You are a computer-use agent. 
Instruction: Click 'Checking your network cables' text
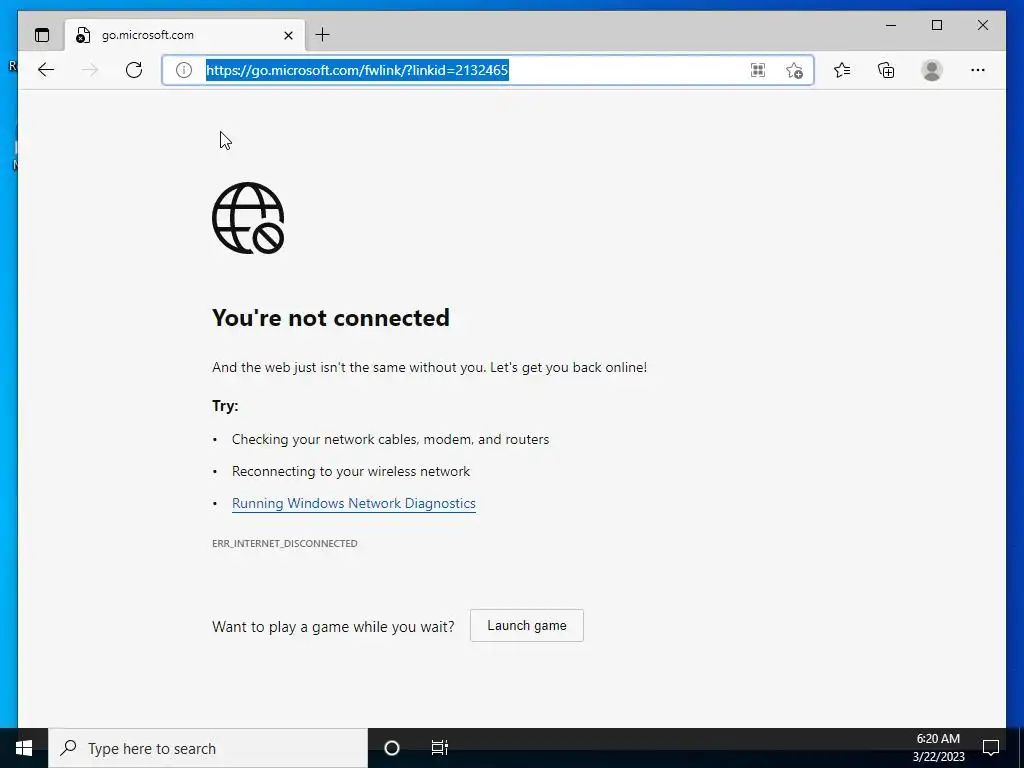coord(391,440)
